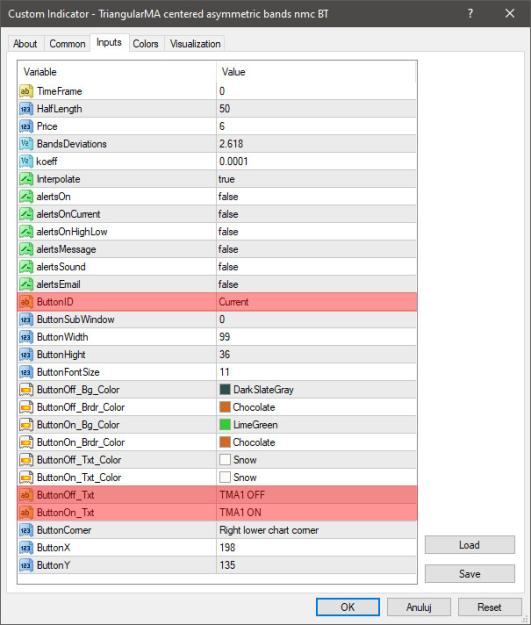Viewport: 531px width, 625px height.
Task: Cancel dialog with Anuluj button
Action: [x=419, y=607]
